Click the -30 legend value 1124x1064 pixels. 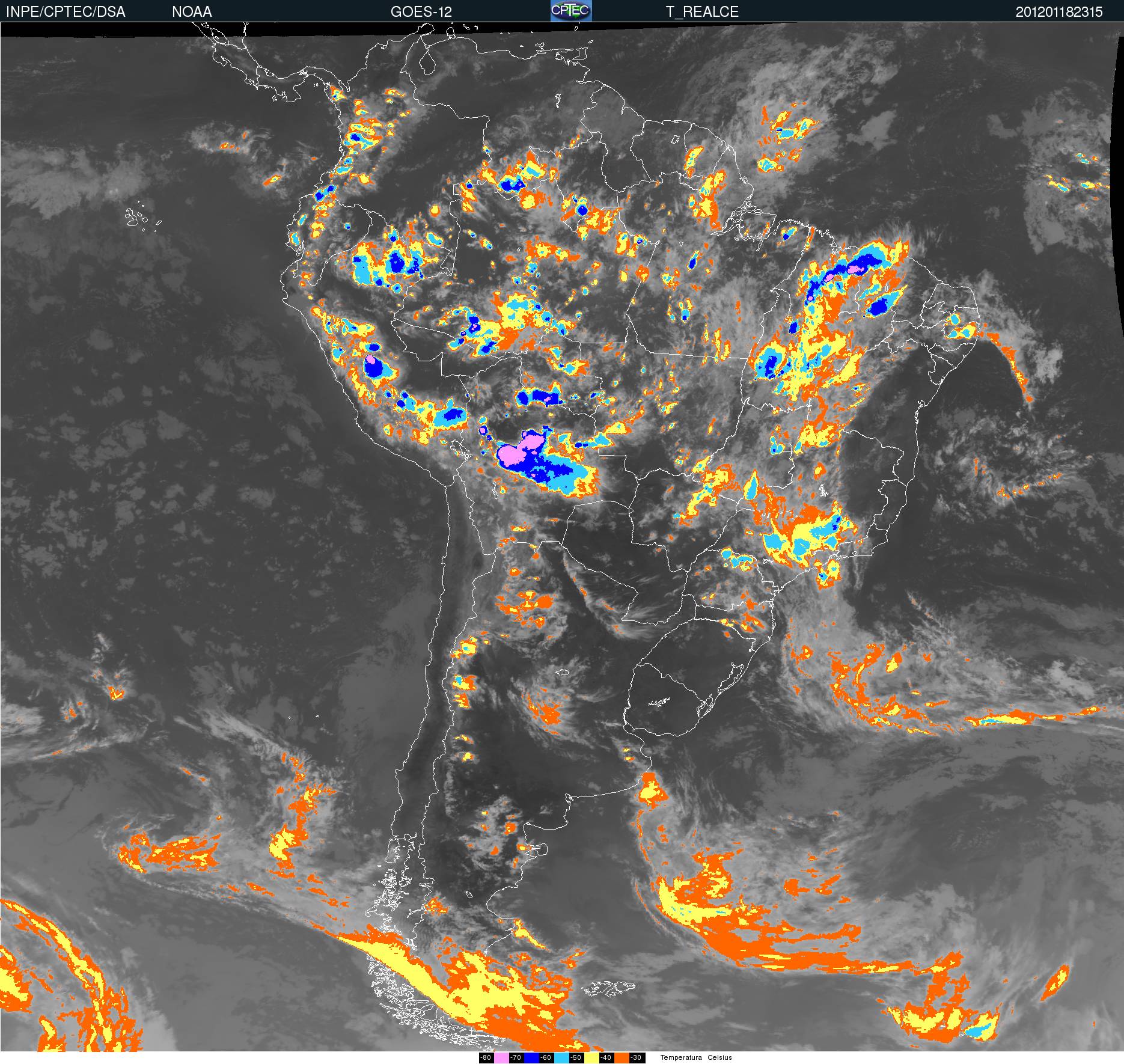636,1058
